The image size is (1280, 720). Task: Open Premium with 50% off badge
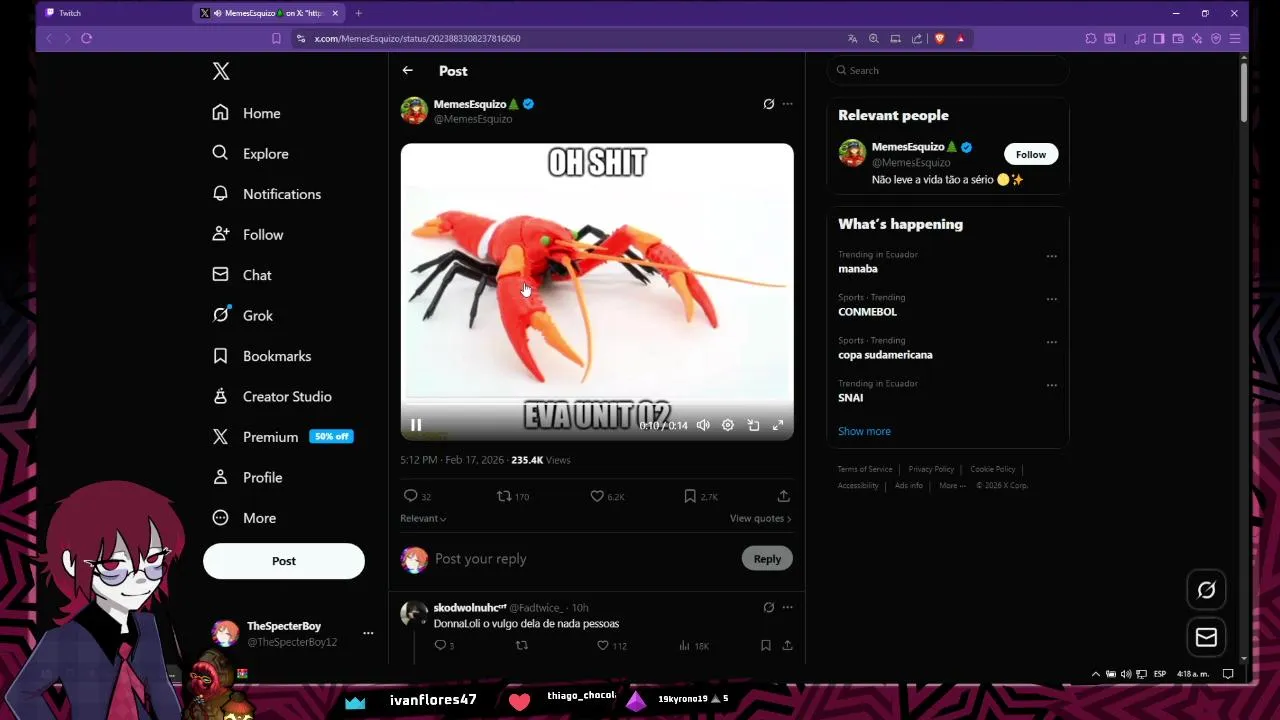282,437
